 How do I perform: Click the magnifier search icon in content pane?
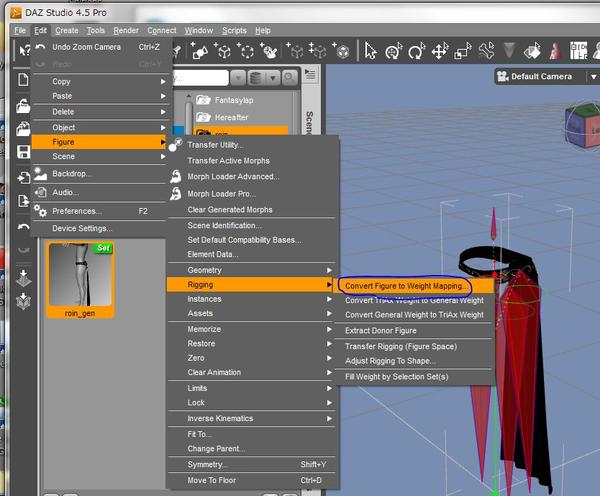pos(290,78)
